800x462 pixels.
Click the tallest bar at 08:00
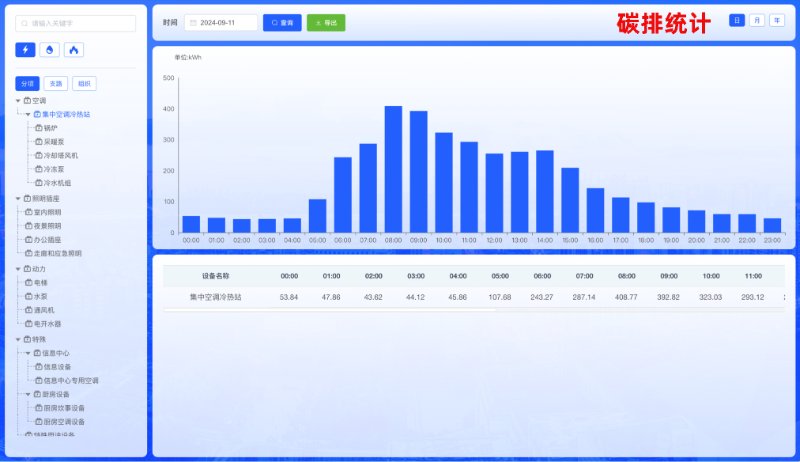(393, 168)
